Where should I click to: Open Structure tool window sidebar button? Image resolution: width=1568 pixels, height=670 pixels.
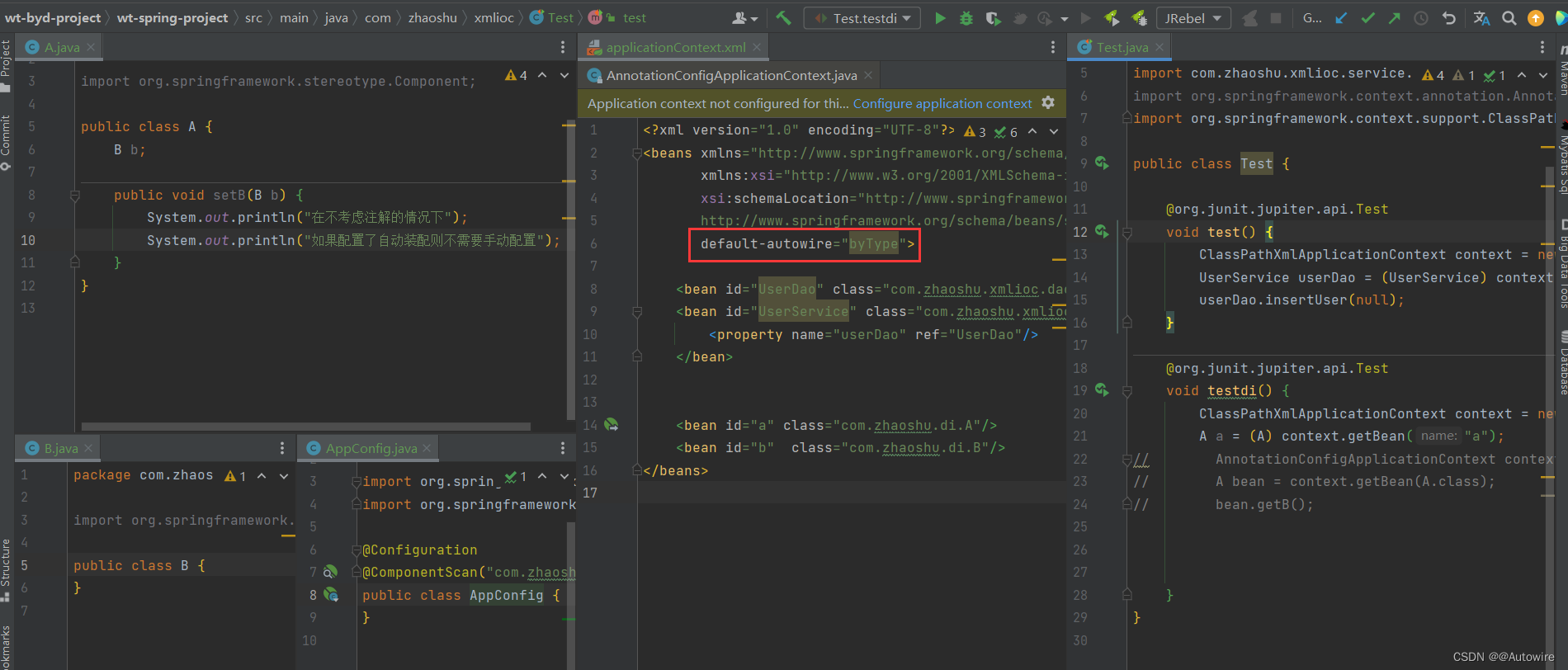pos(6,569)
